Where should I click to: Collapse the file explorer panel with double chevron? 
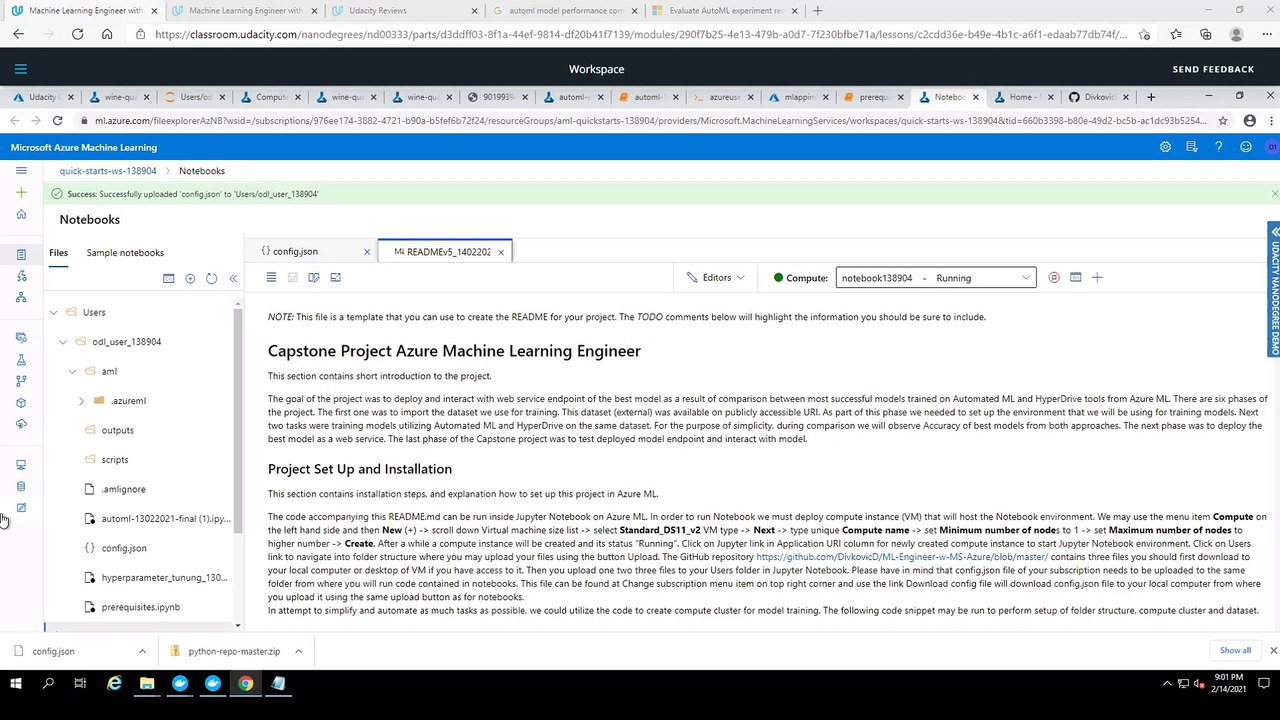tap(233, 278)
